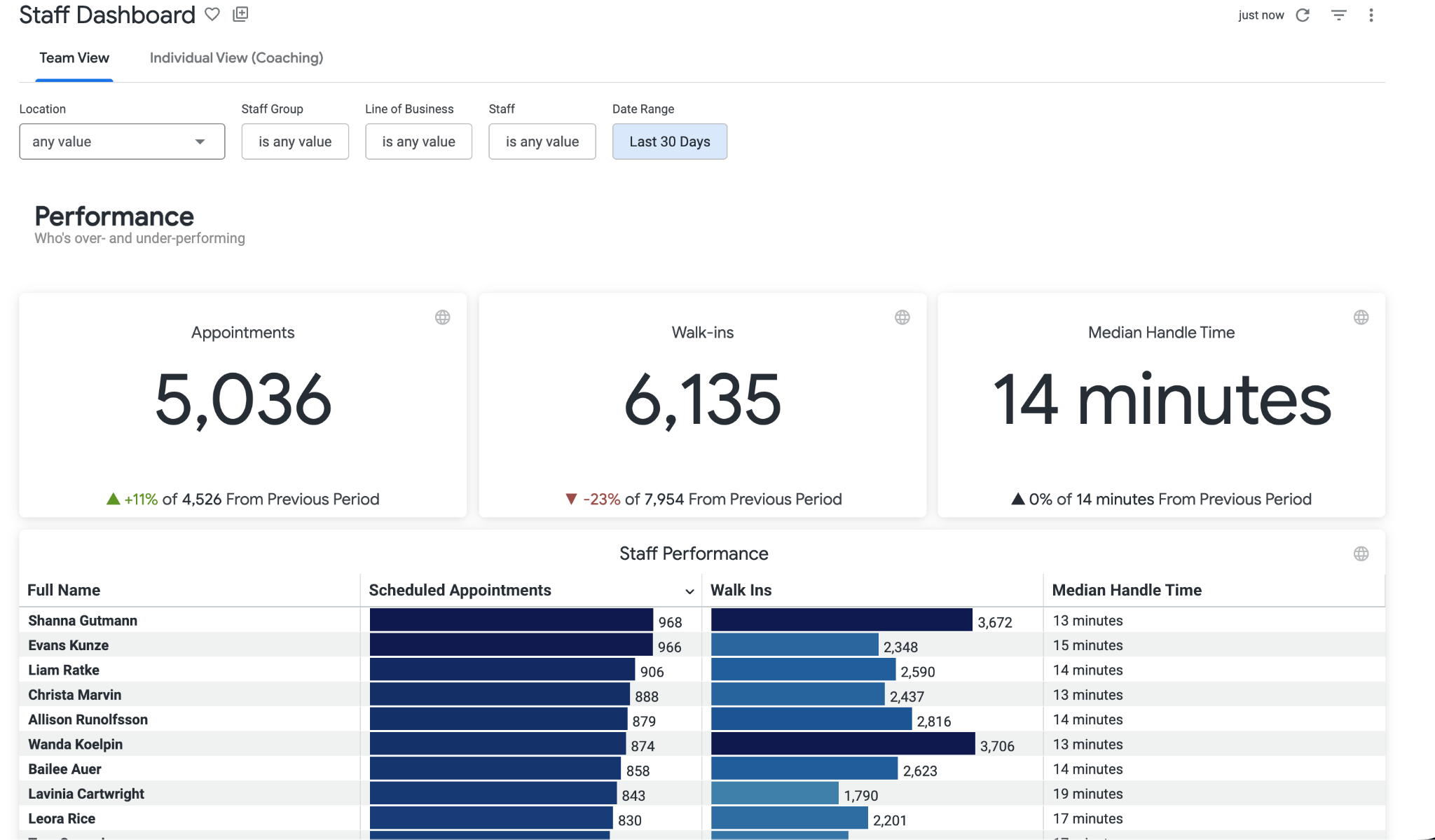Viewport: 1435px width, 840px height.
Task: Click Bailee Auer's 2,623 walk-ins bar
Action: pyautogui.click(x=804, y=769)
